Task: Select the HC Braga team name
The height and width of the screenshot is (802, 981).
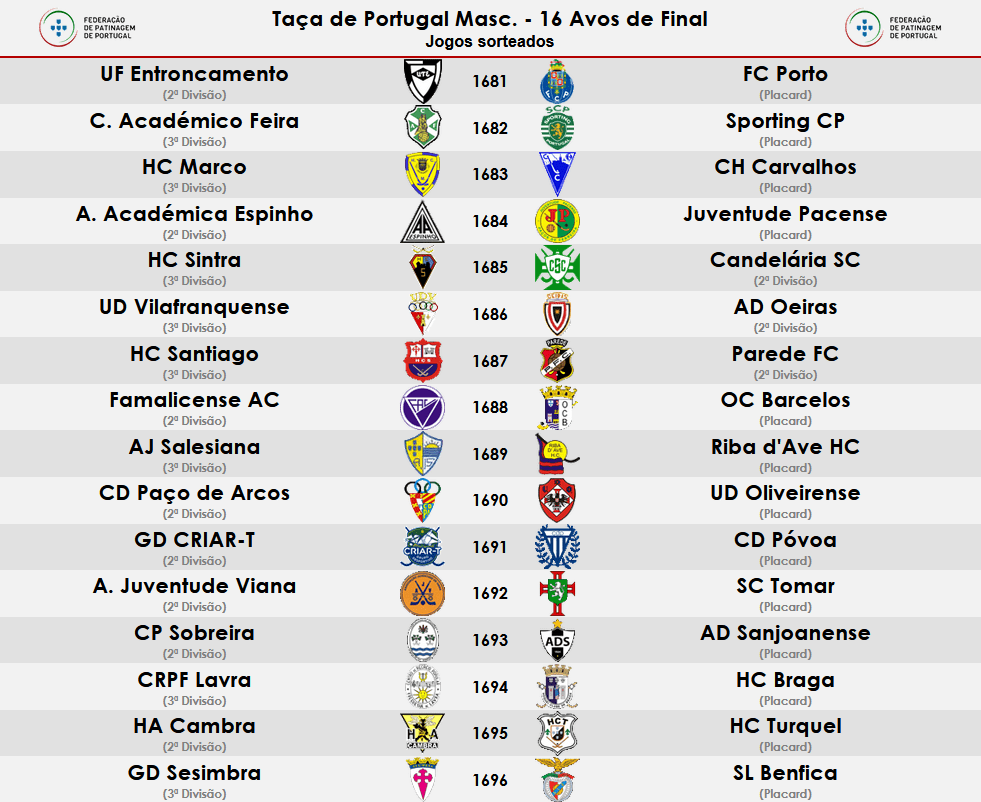Action: [x=785, y=680]
